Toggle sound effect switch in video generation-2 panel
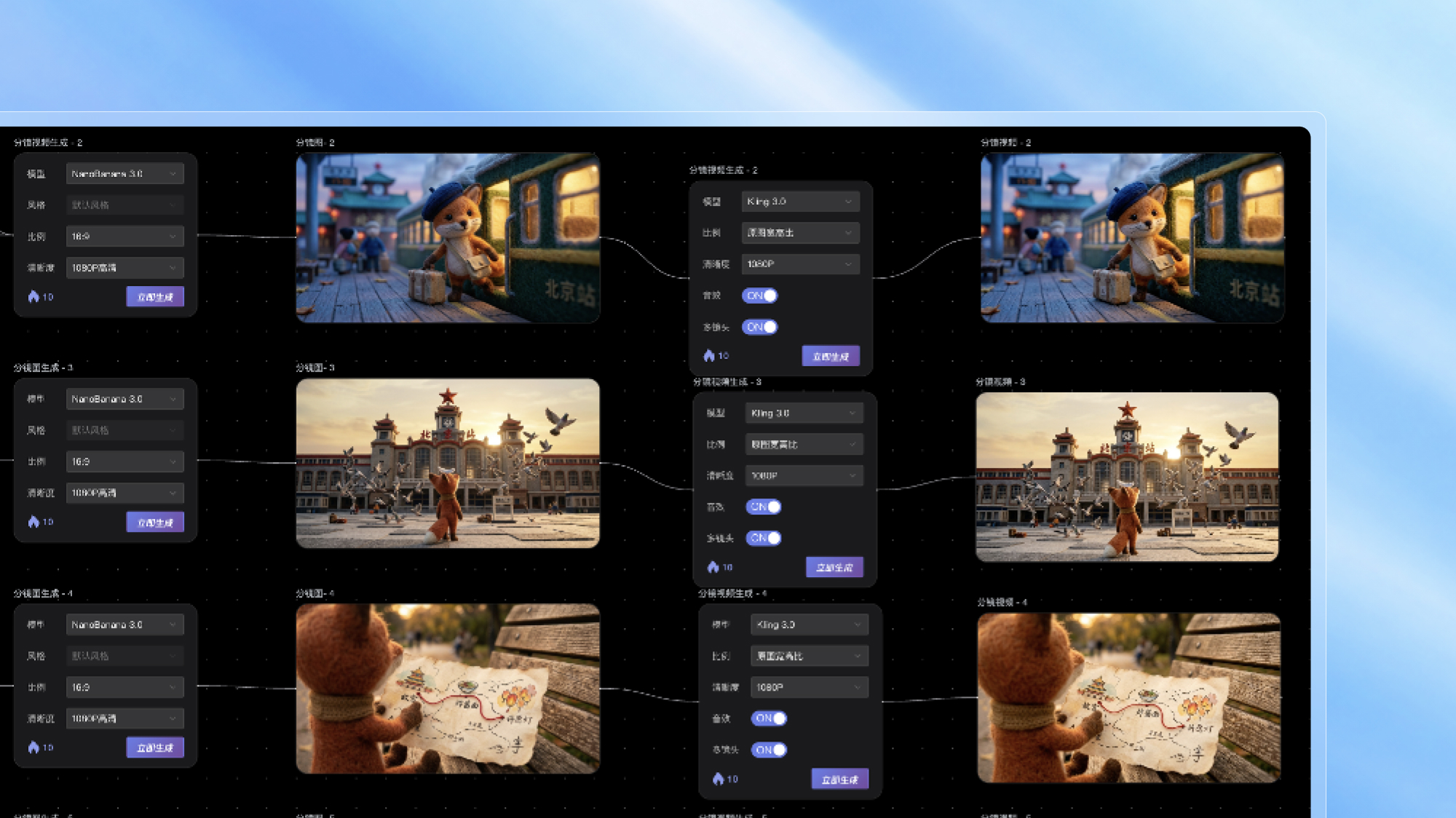Image resolution: width=1456 pixels, height=818 pixels. pyautogui.click(x=760, y=295)
